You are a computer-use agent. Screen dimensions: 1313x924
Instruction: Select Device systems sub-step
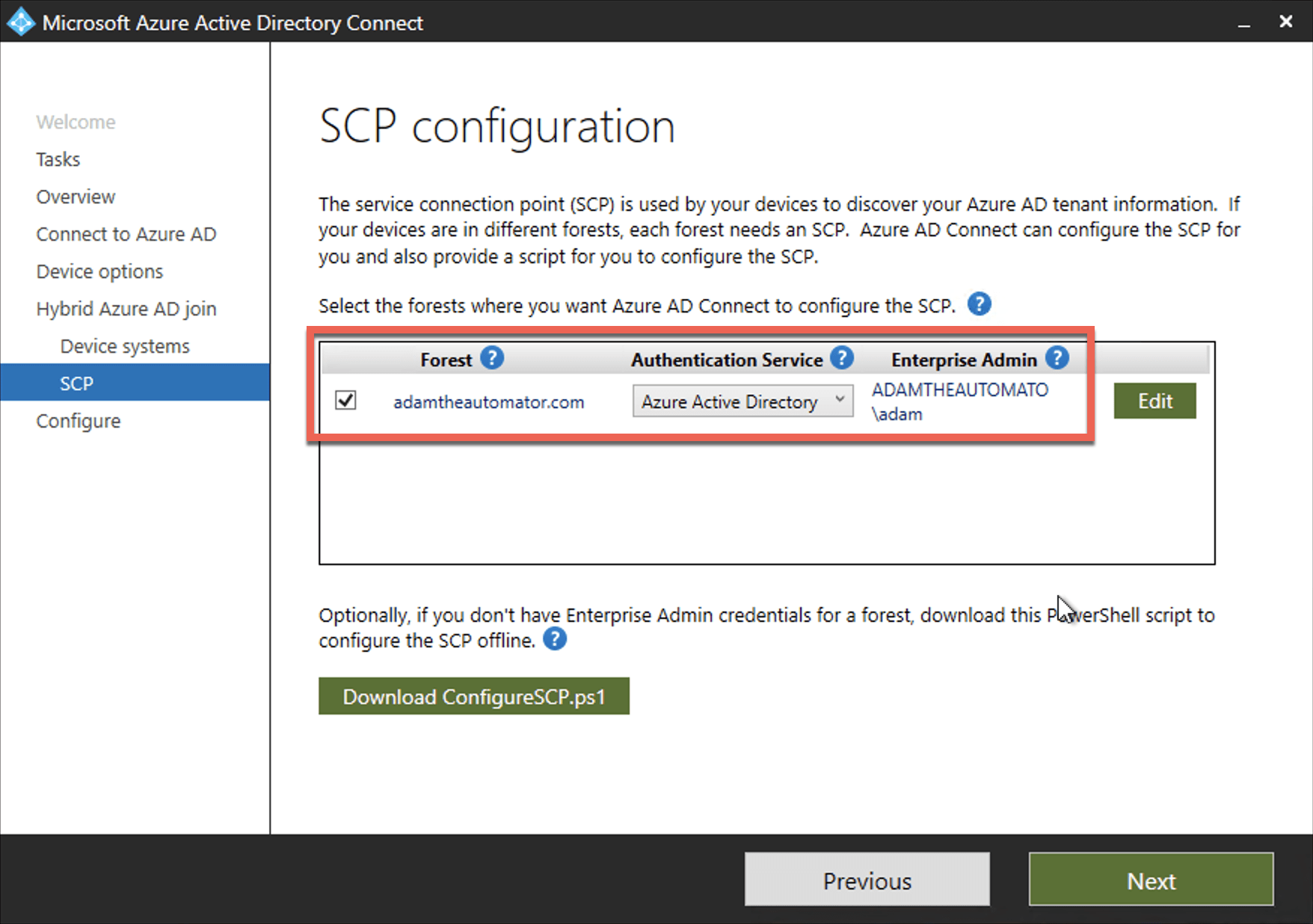point(125,346)
